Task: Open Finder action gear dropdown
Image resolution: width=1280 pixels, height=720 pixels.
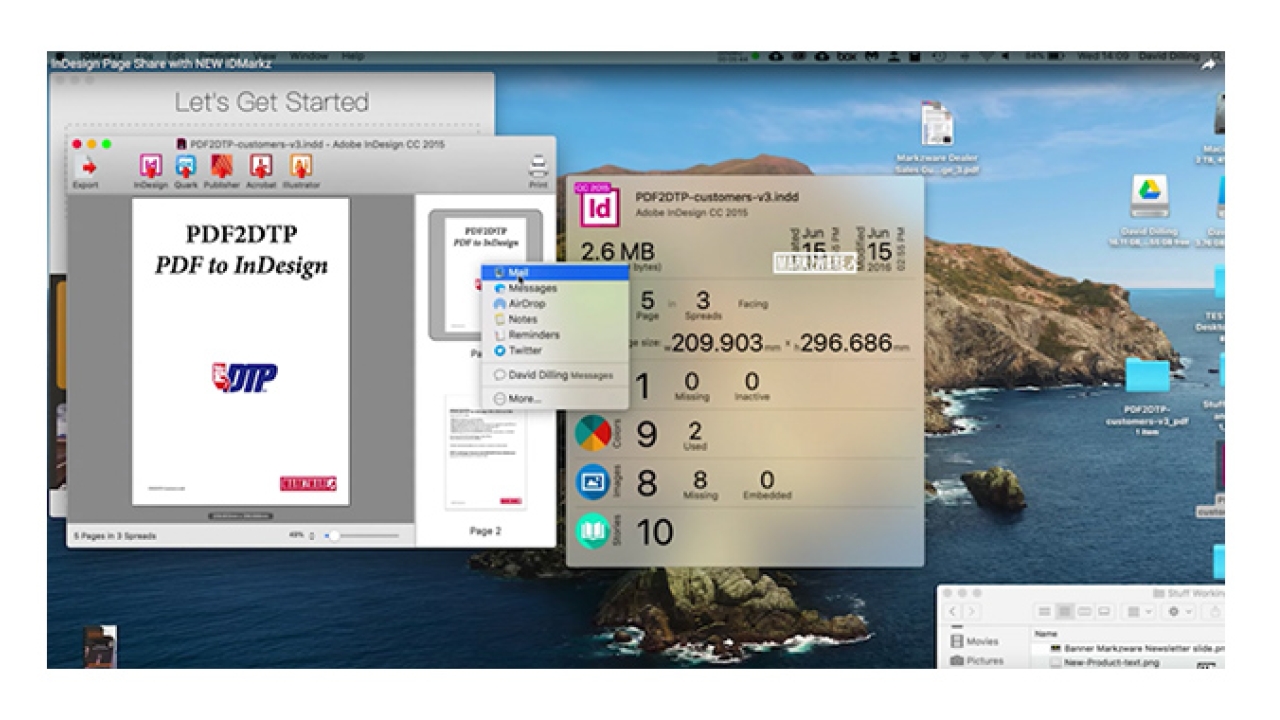Action: (1181, 611)
